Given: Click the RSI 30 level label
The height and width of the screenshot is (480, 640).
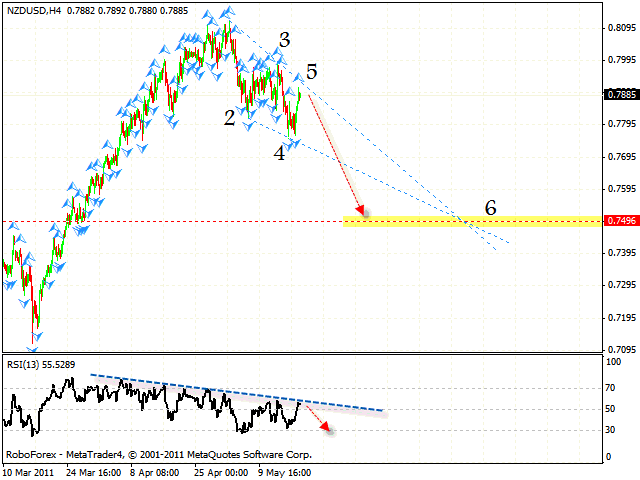Looking at the screenshot, I should coord(611,430).
